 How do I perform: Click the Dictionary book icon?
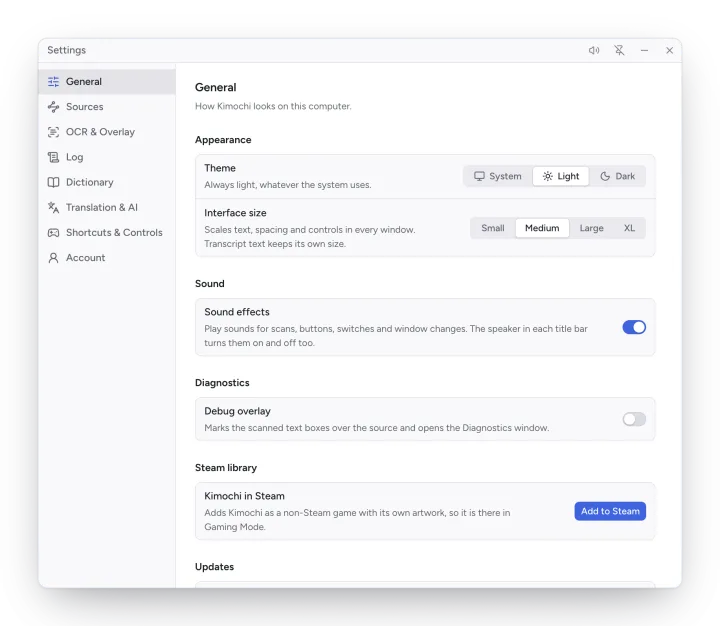pos(53,182)
